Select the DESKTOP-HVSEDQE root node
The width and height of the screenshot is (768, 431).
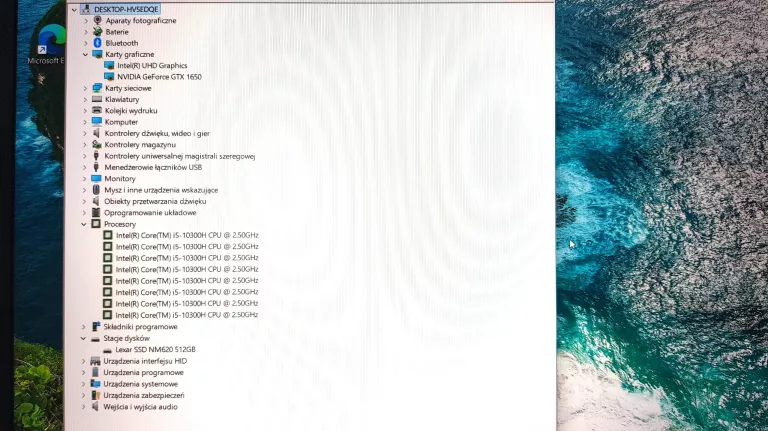[x=126, y=9]
